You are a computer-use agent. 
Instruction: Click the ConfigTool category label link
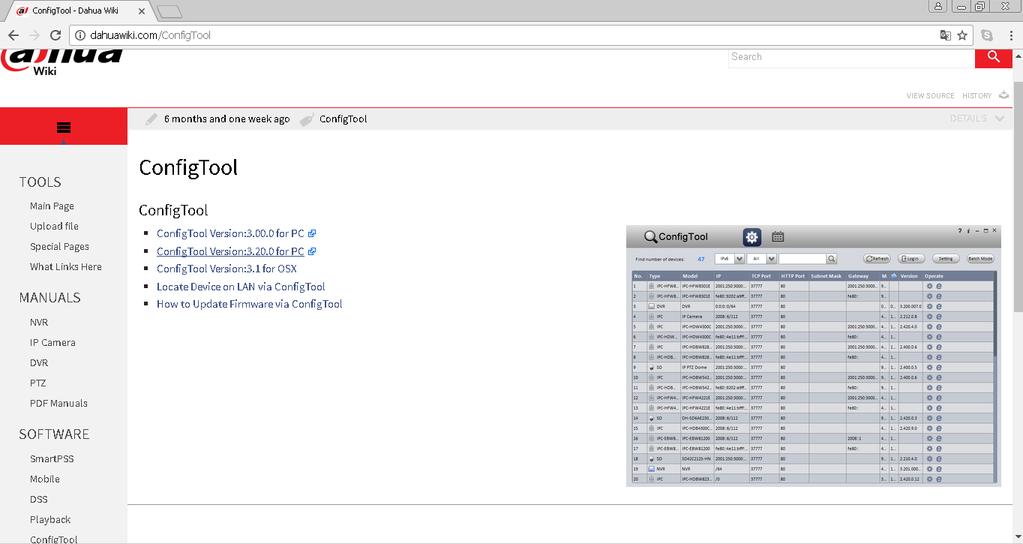(x=343, y=119)
